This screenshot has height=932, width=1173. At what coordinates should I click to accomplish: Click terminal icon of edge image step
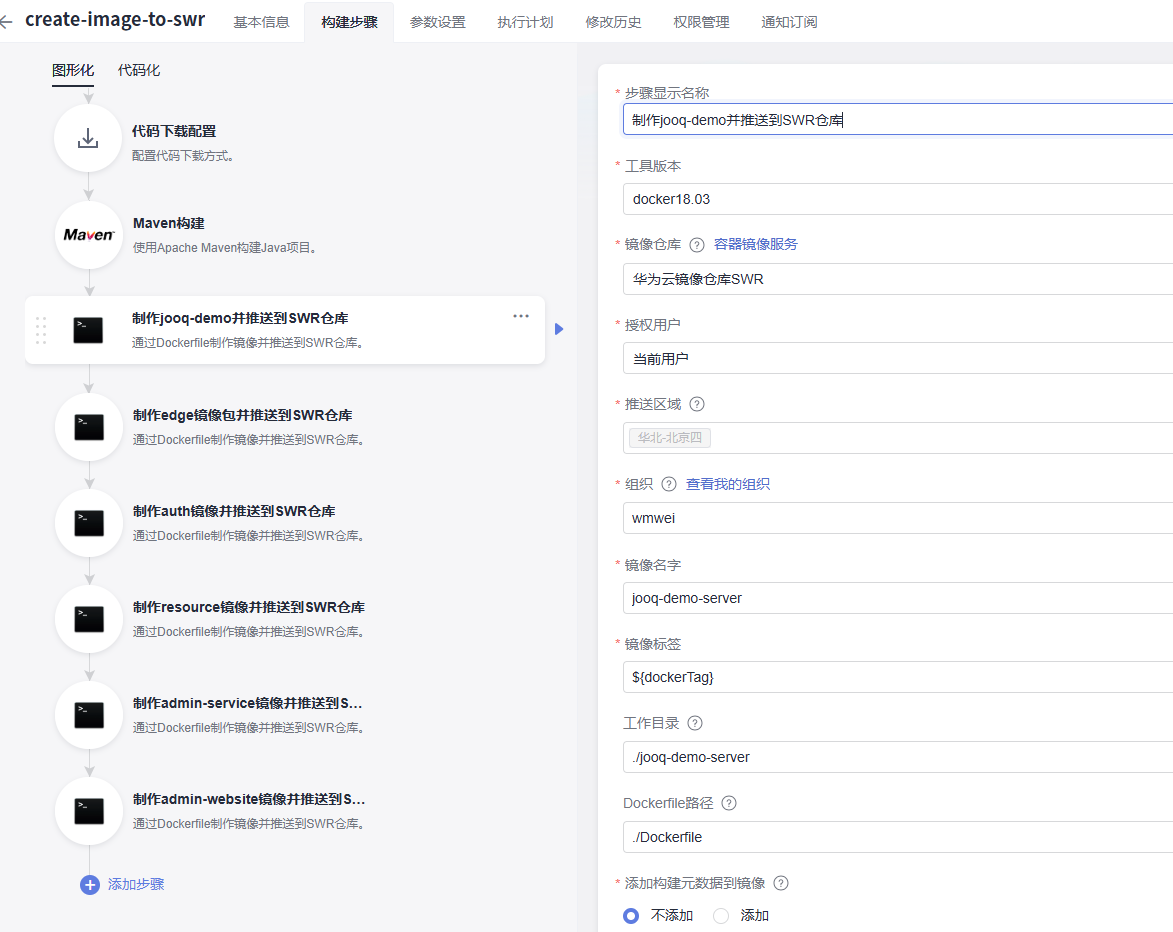(89, 427)
